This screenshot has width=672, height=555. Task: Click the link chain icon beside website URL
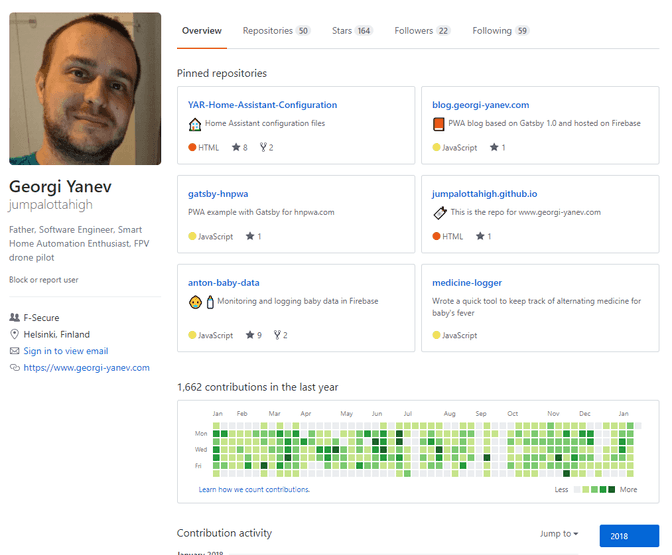pos(15,368)
